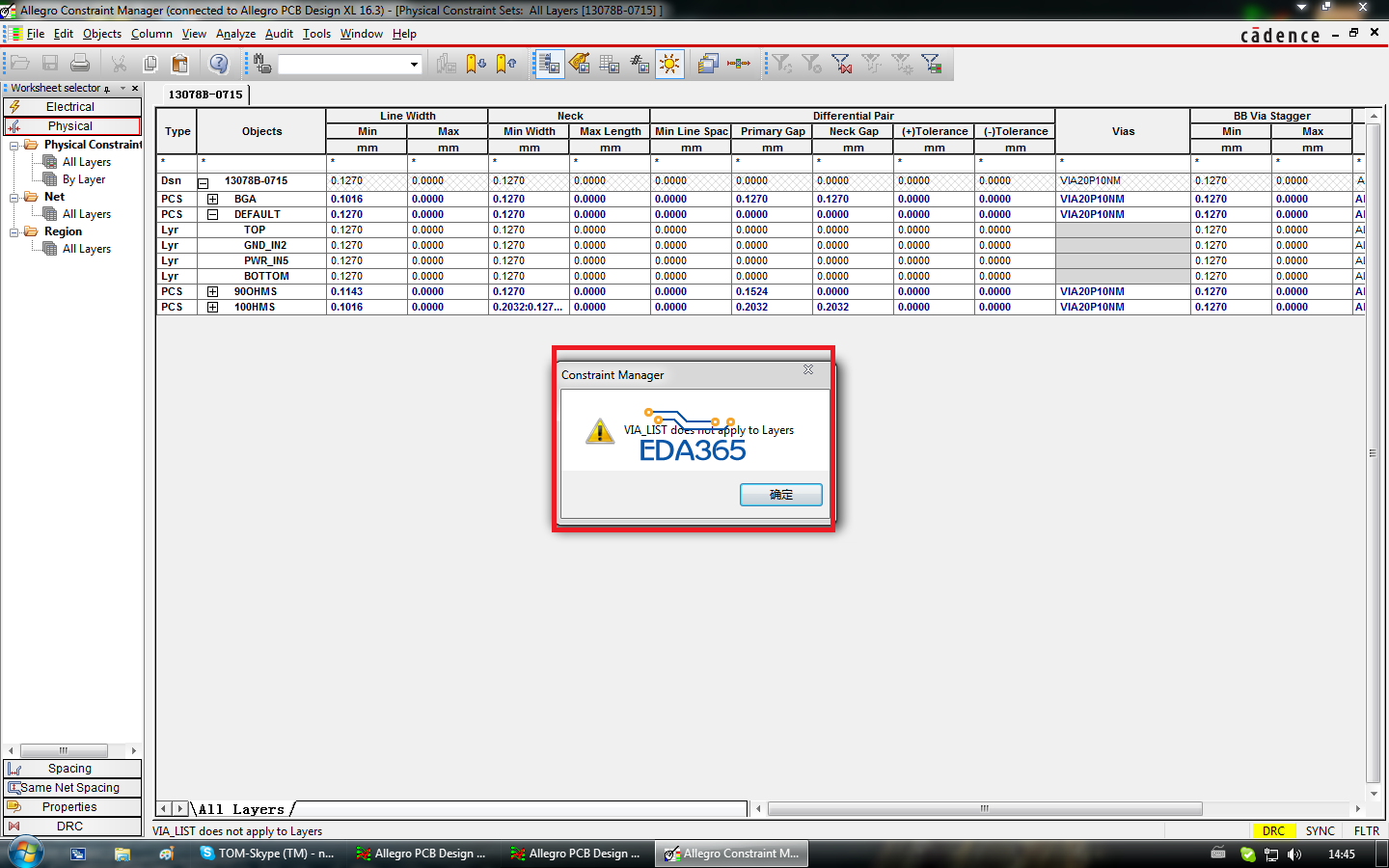Screen dimensions: 1389x868
Task: Click the worksheet horizontal scrollbar
Action: (x=985, y=808)
